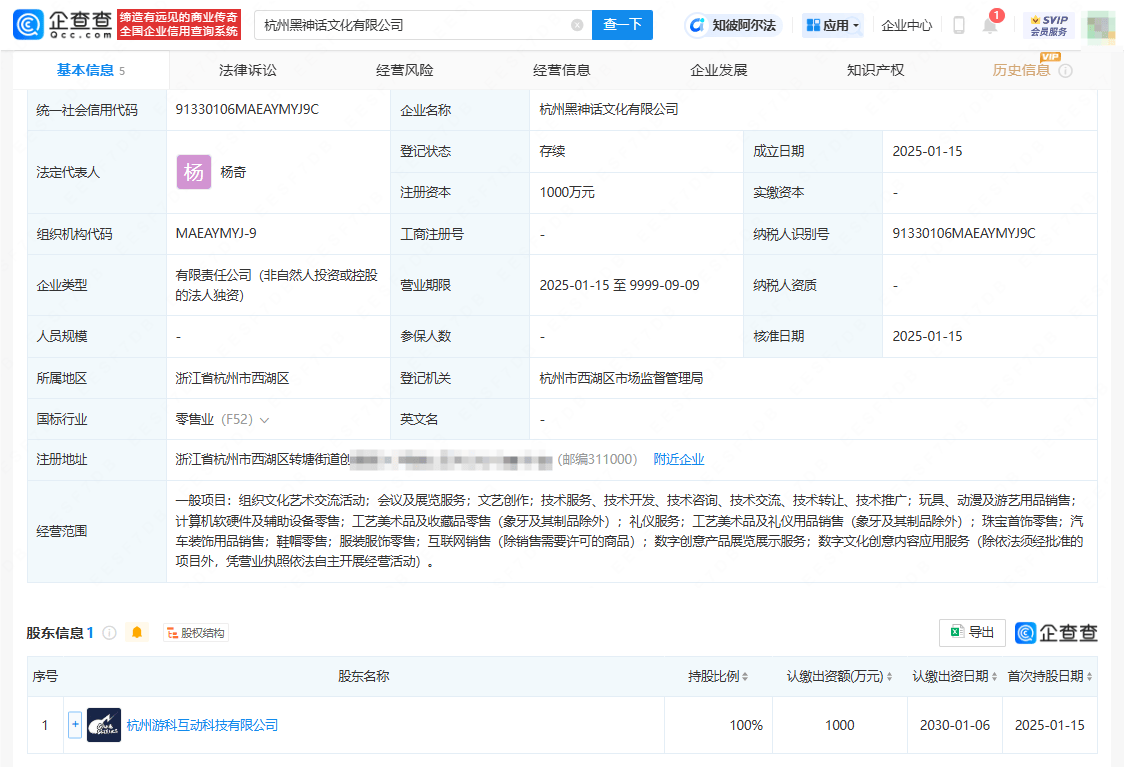Switch to 知识产权 tab
Screen dimensions: 1124x767
coord(875,70)
